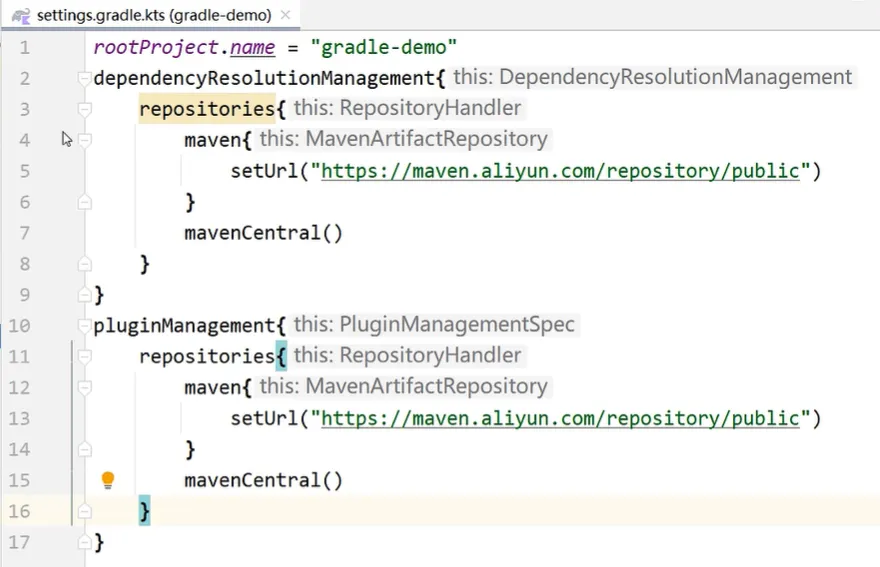This screenshot has width=880, height=567.
Task: Collapse repositories block on line 11
Action: (x=84, y=356)
